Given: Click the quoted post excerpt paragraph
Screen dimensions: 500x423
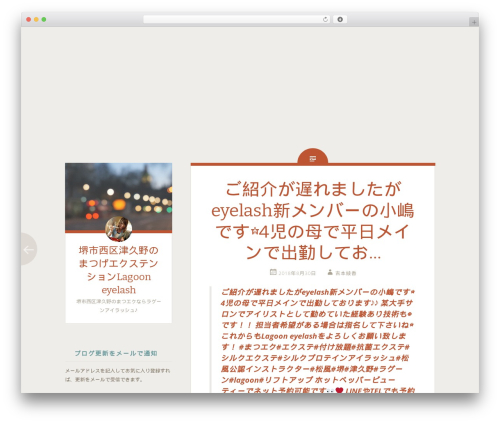Looking at the screenshot, I should click(318, 340).
